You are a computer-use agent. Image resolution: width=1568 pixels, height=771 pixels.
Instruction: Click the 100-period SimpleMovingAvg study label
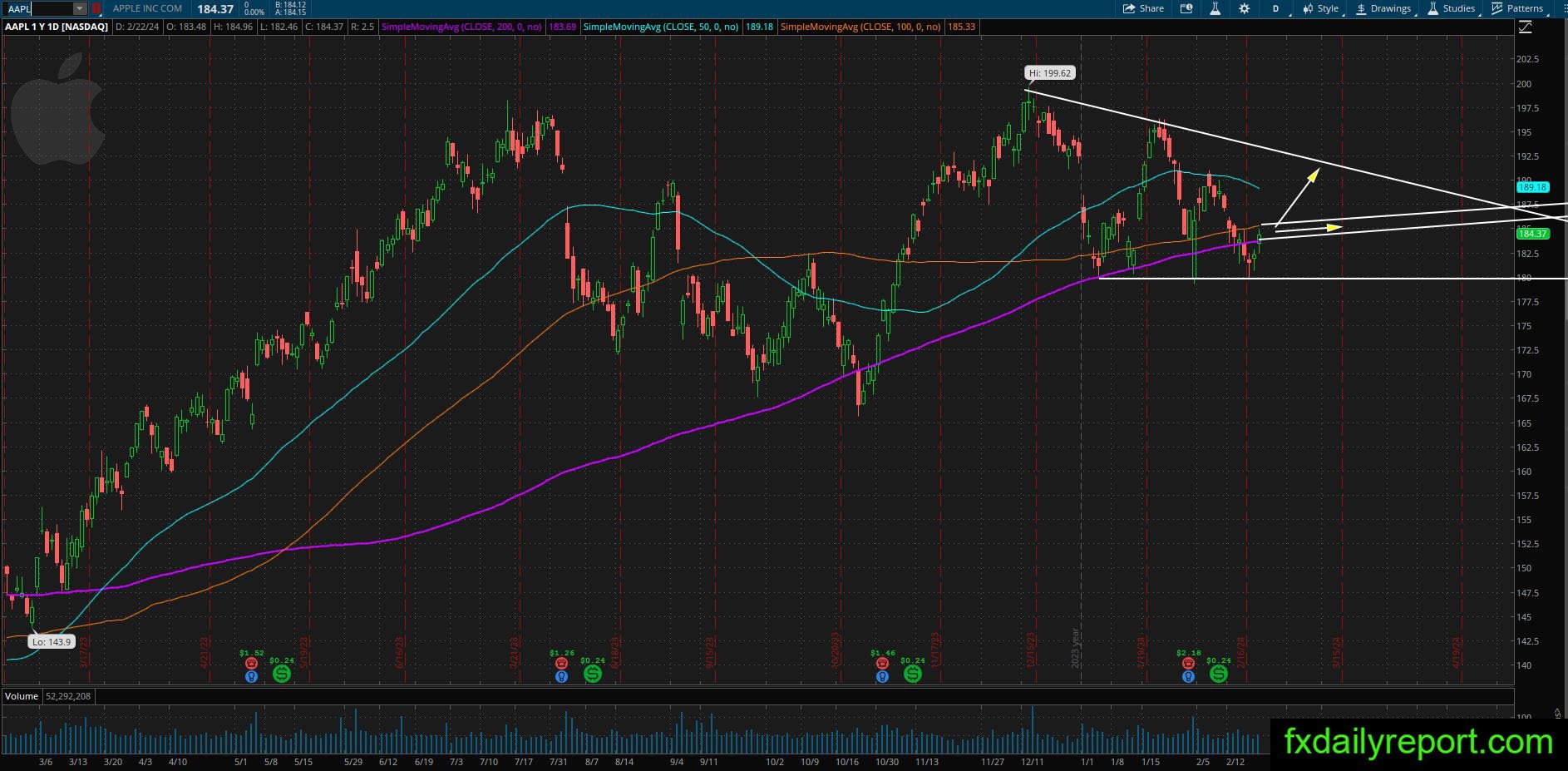tap(860, 27)
